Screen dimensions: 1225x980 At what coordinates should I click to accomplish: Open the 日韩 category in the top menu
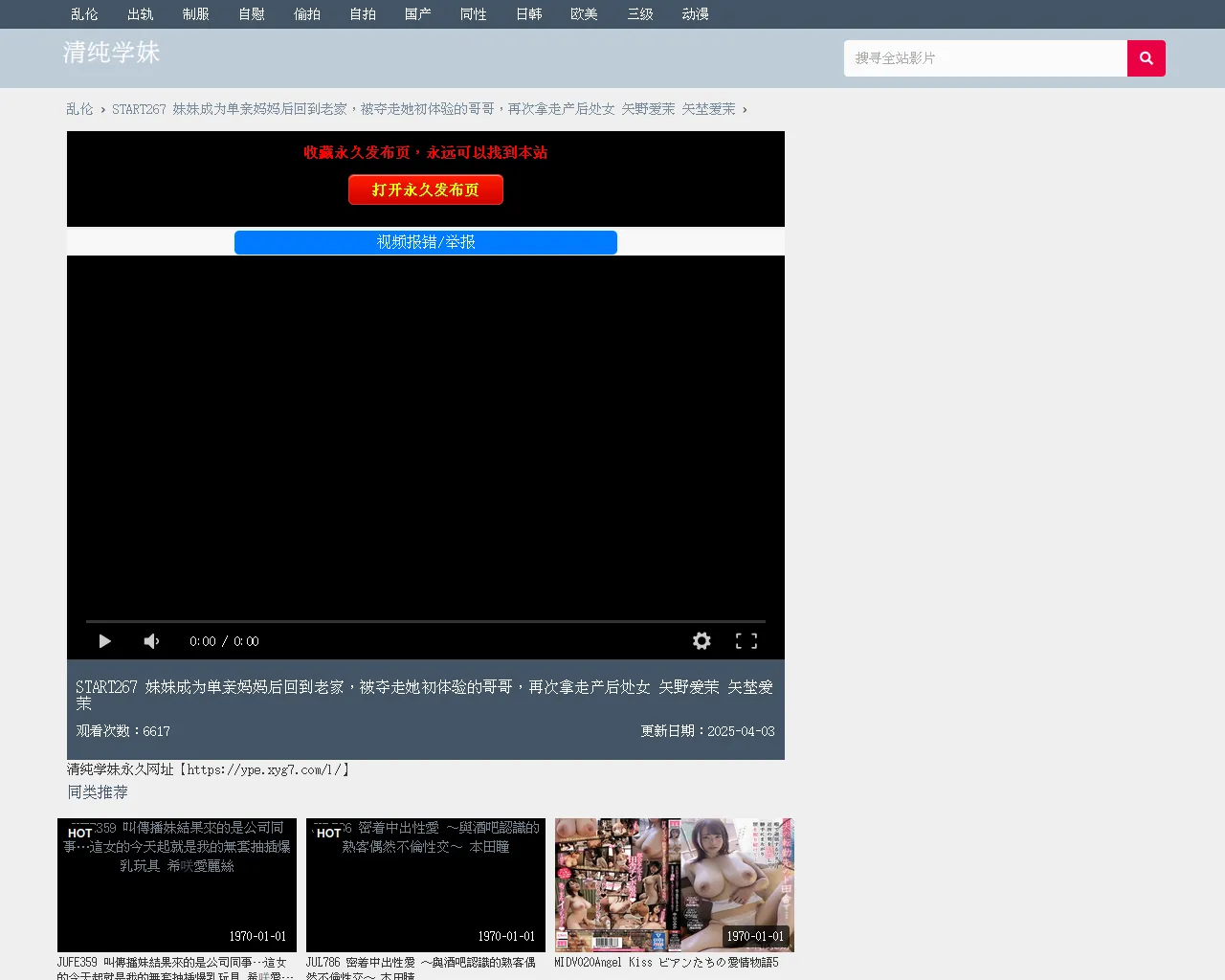[x=529, y=14]
